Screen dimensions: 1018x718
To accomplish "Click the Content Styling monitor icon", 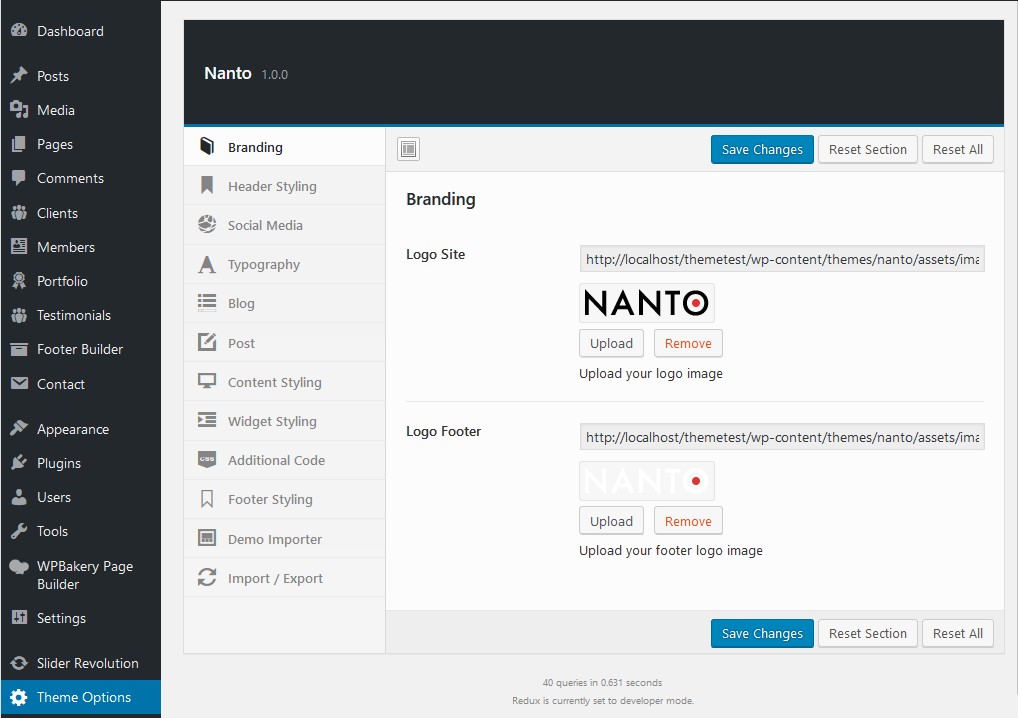I will (207, 382).
